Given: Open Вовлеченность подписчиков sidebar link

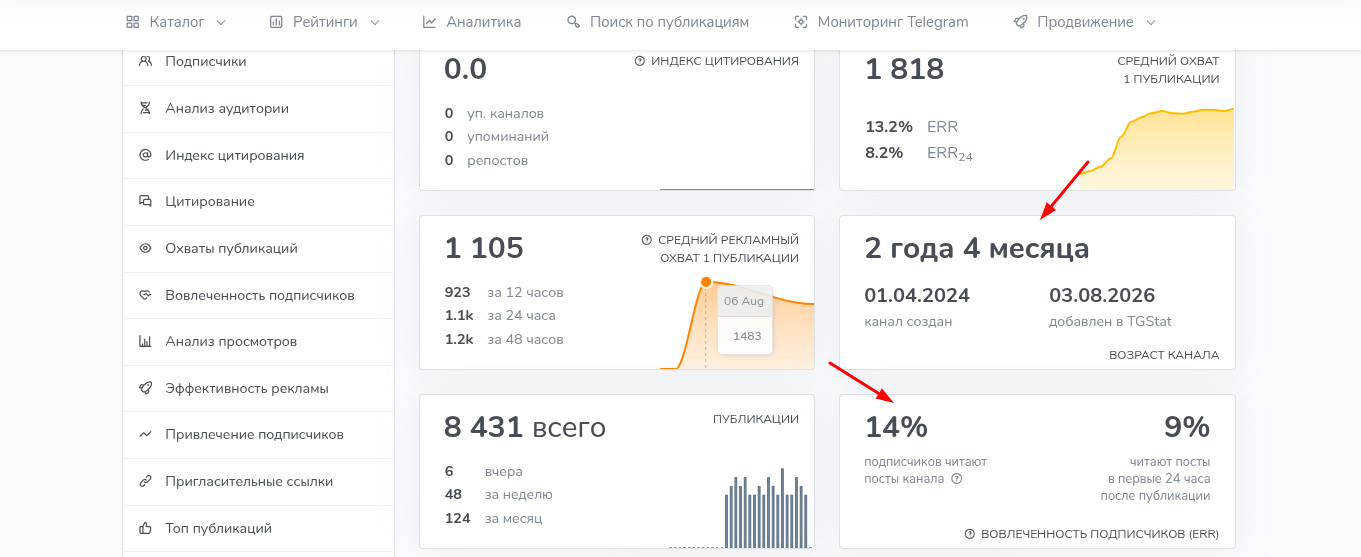Looking at the screenshot, I should point(258,295).
